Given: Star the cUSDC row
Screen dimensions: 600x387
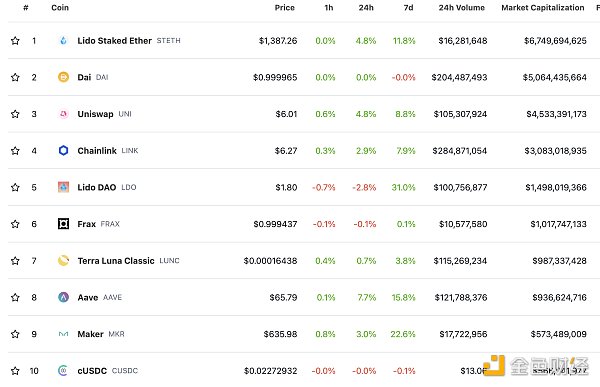Looking at the screenshot, I should coord(15,371).
